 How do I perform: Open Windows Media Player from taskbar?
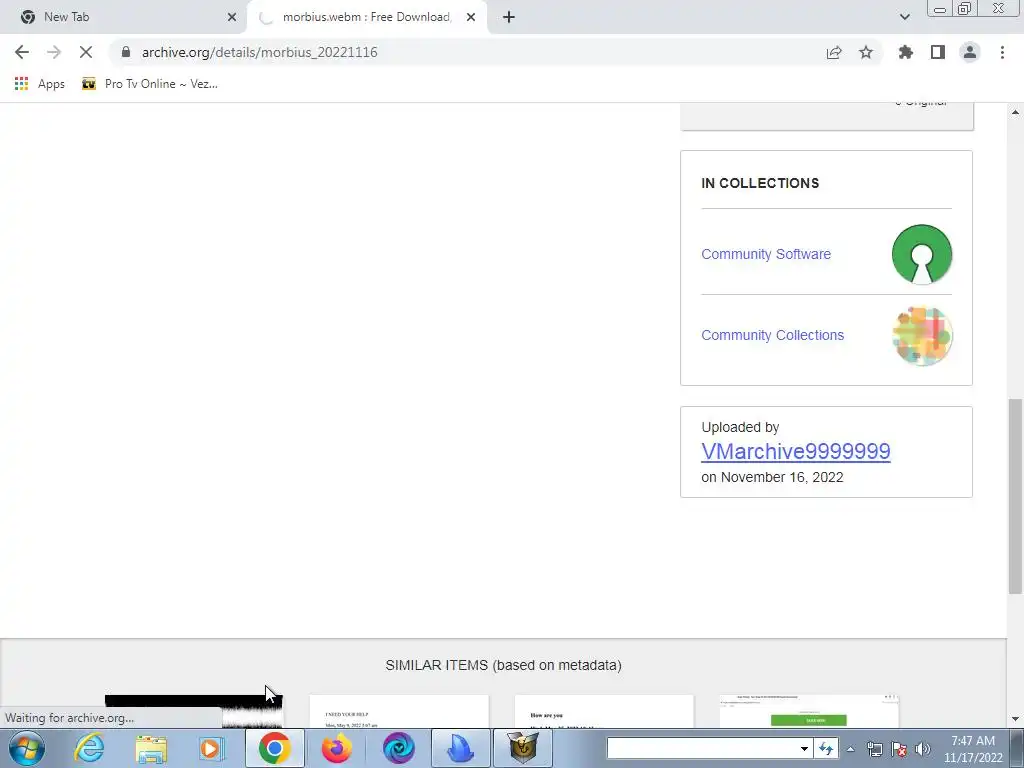[212, 748]
